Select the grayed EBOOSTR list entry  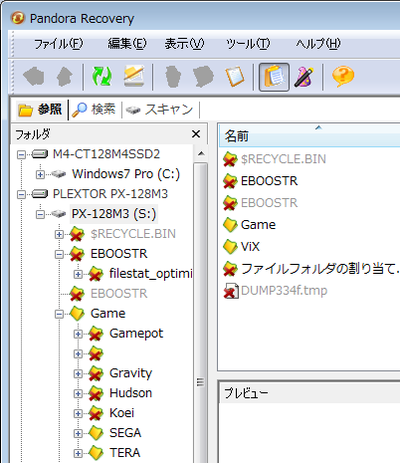tap(269, 203)
